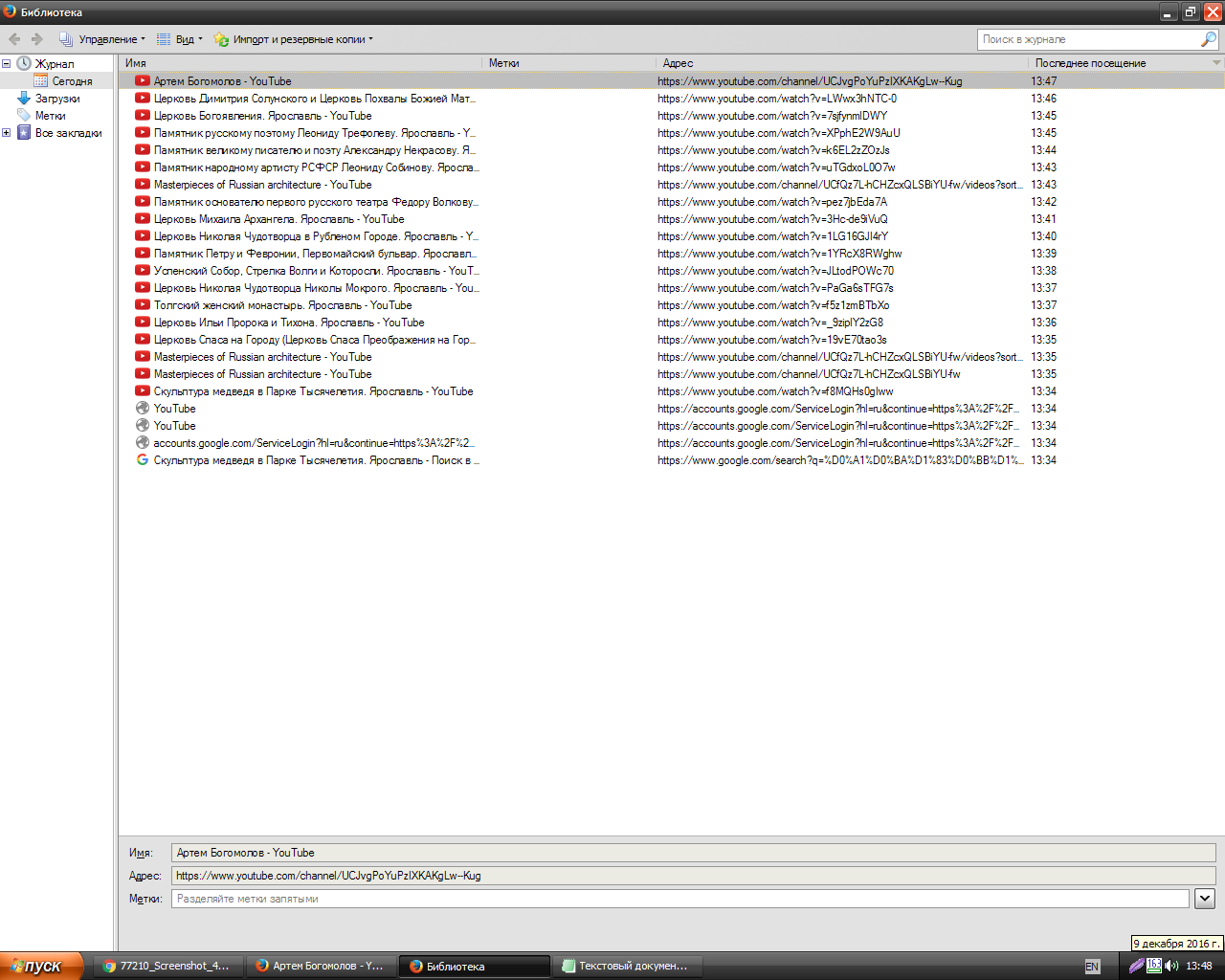The image size is (1225, 980).
Task: Select Метки in the sidebar
Action: tap(50, 116)
